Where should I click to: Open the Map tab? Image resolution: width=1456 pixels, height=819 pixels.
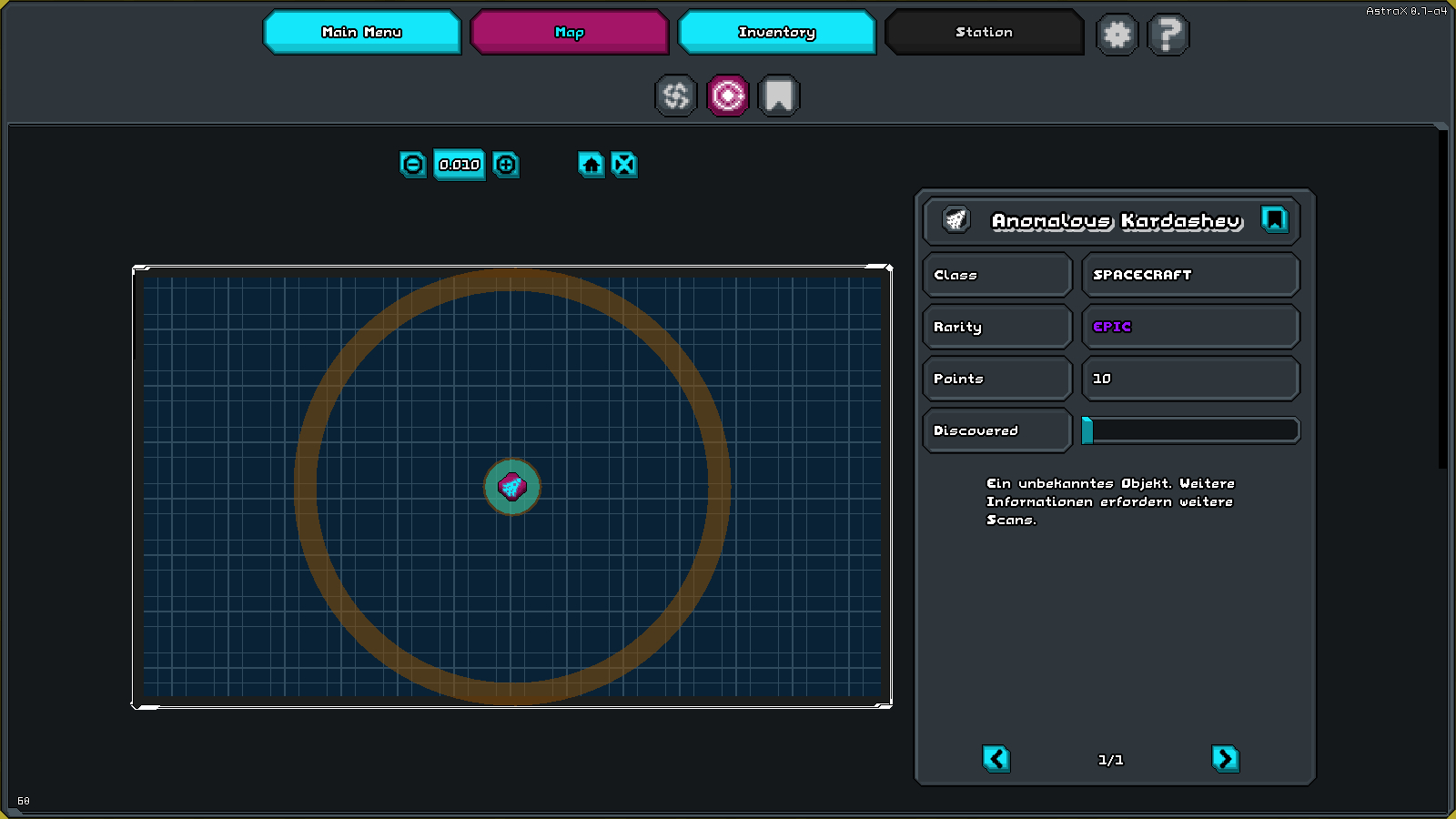coord(569,32)
